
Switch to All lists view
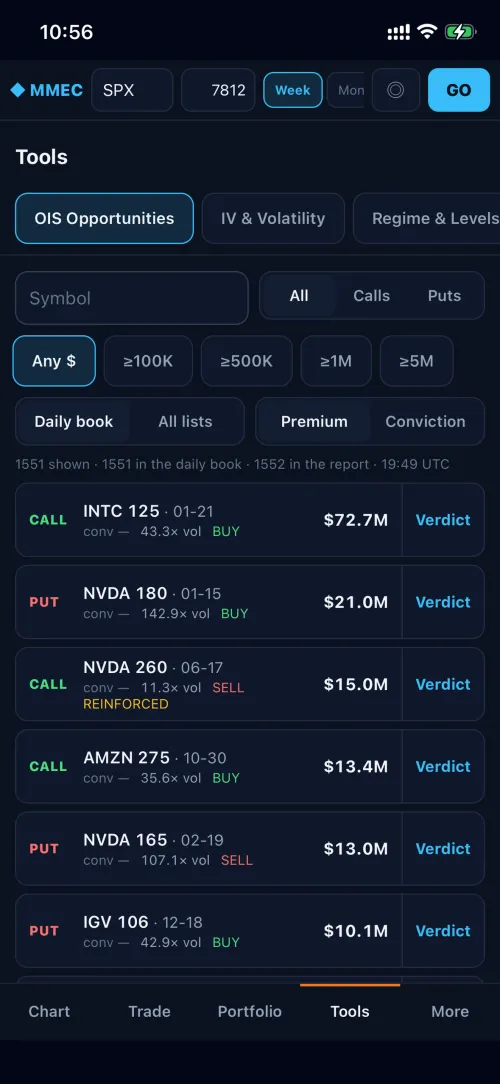(185, 422)
